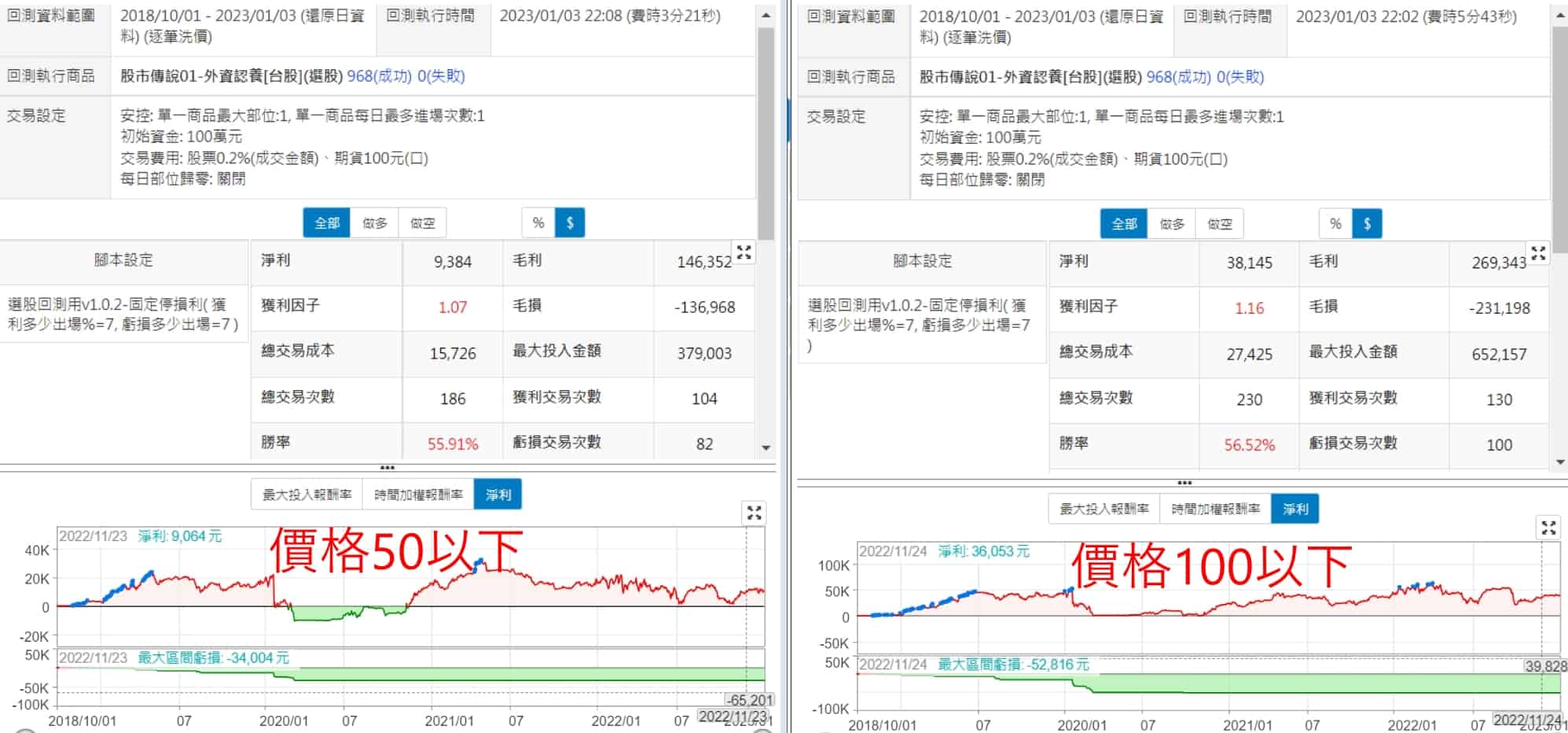Click the left panel vertical scrollbar
The height and width of the screenshot is (733, 1568).
(766, 134)
